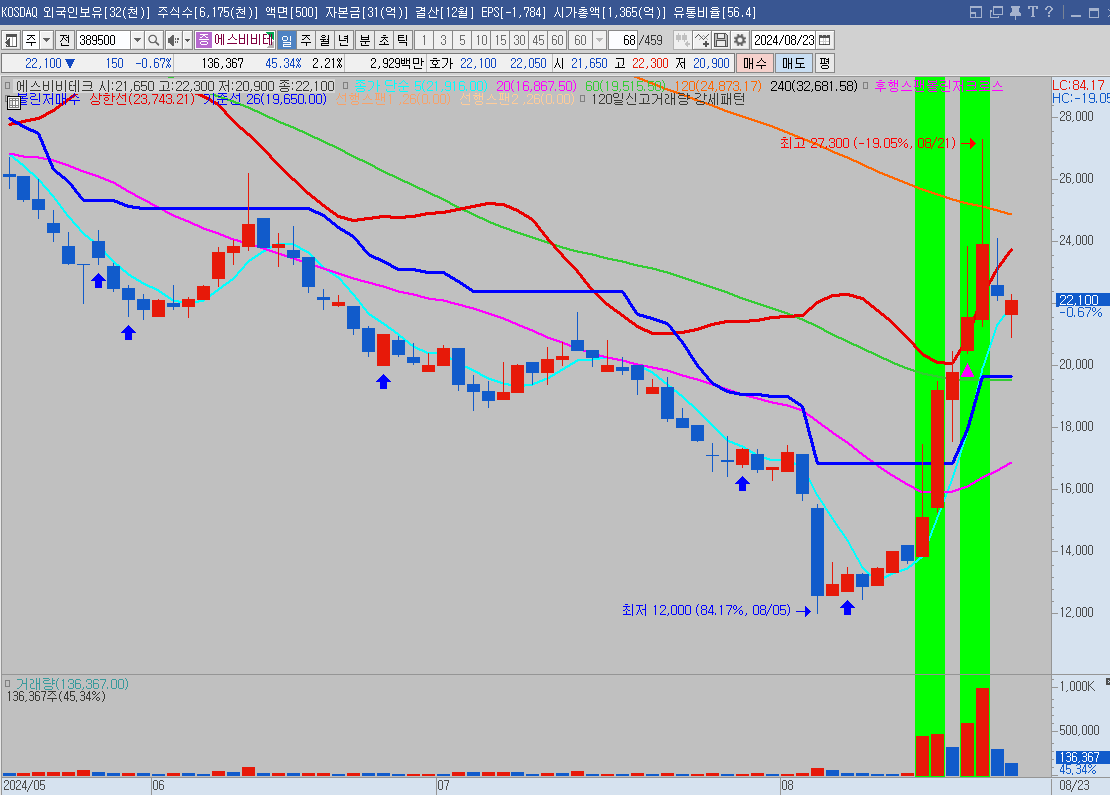Select the 주 weekly period toggle

[305, 40]
